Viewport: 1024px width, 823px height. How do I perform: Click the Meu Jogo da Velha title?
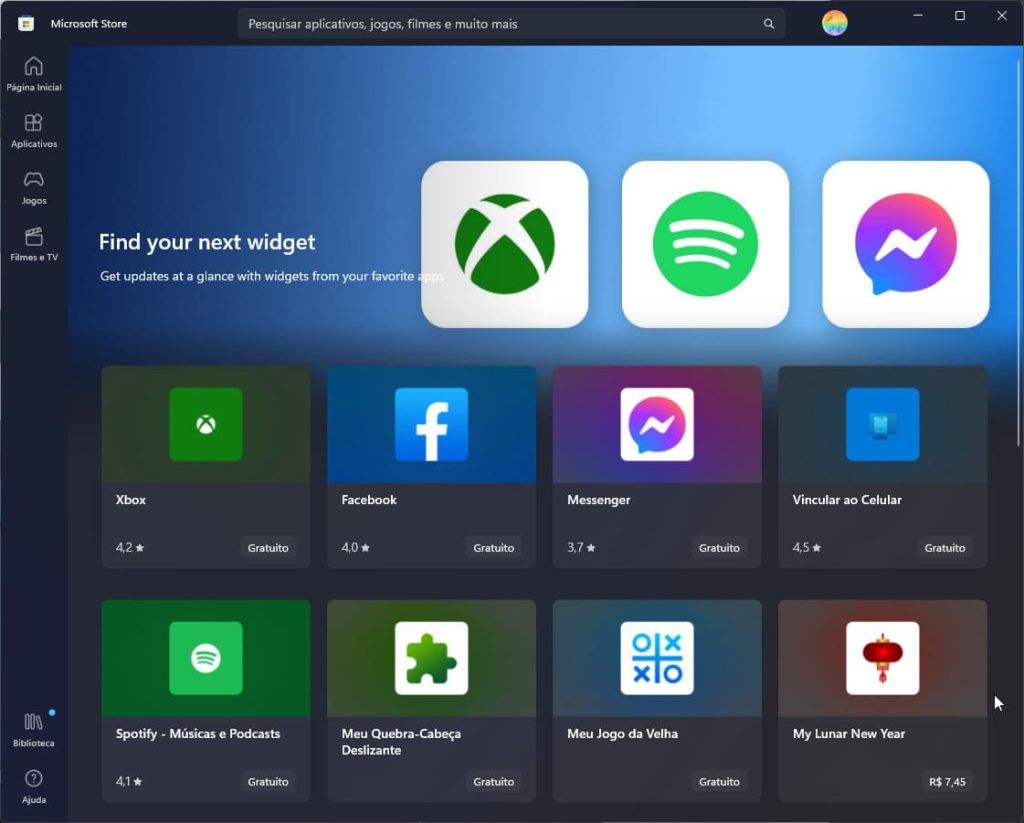point(622,734)
